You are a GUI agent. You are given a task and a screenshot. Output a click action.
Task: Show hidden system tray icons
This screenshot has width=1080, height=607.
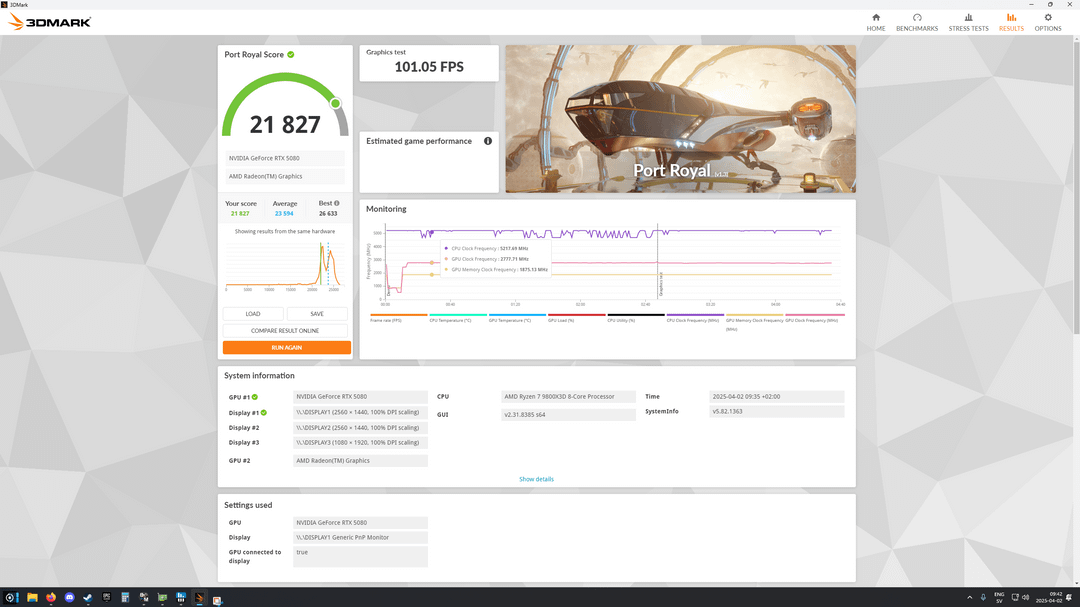970,598
